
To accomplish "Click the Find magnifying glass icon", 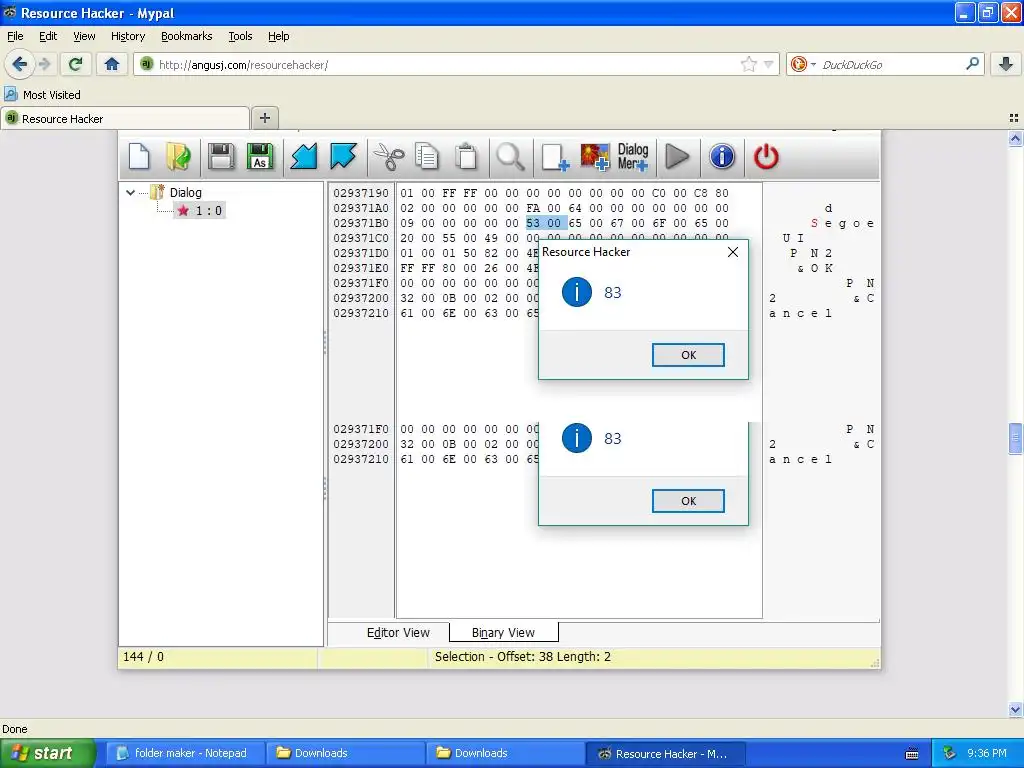I will (x=510, y=157).
